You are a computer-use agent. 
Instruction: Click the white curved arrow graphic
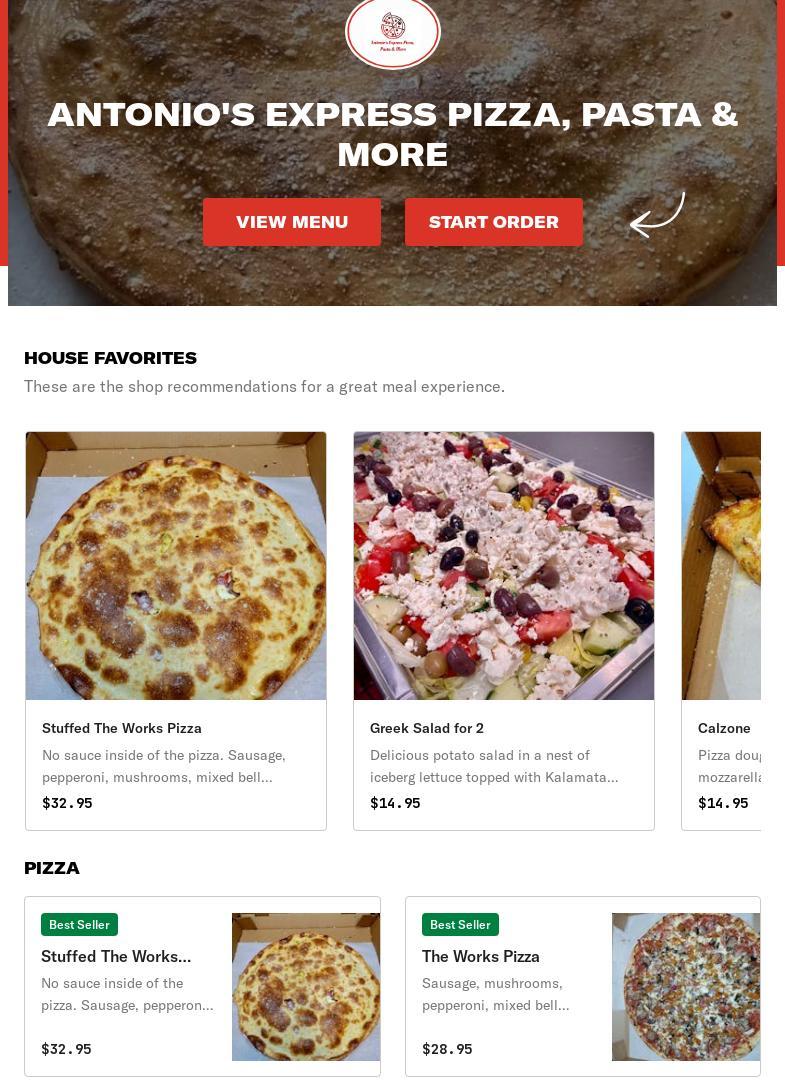658,215
